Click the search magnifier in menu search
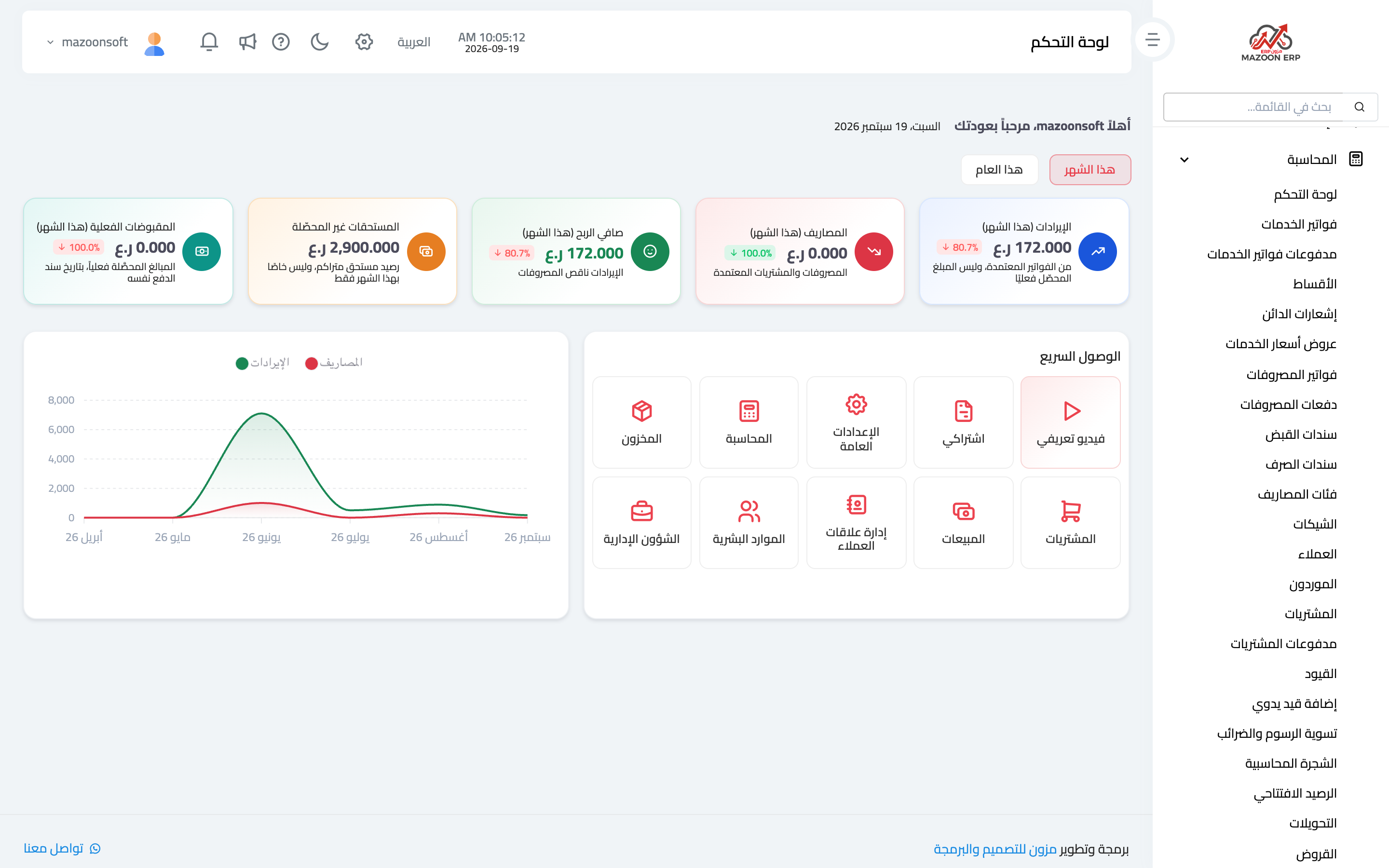This screenshot has height=868, width=1389. pos(1359,107)
